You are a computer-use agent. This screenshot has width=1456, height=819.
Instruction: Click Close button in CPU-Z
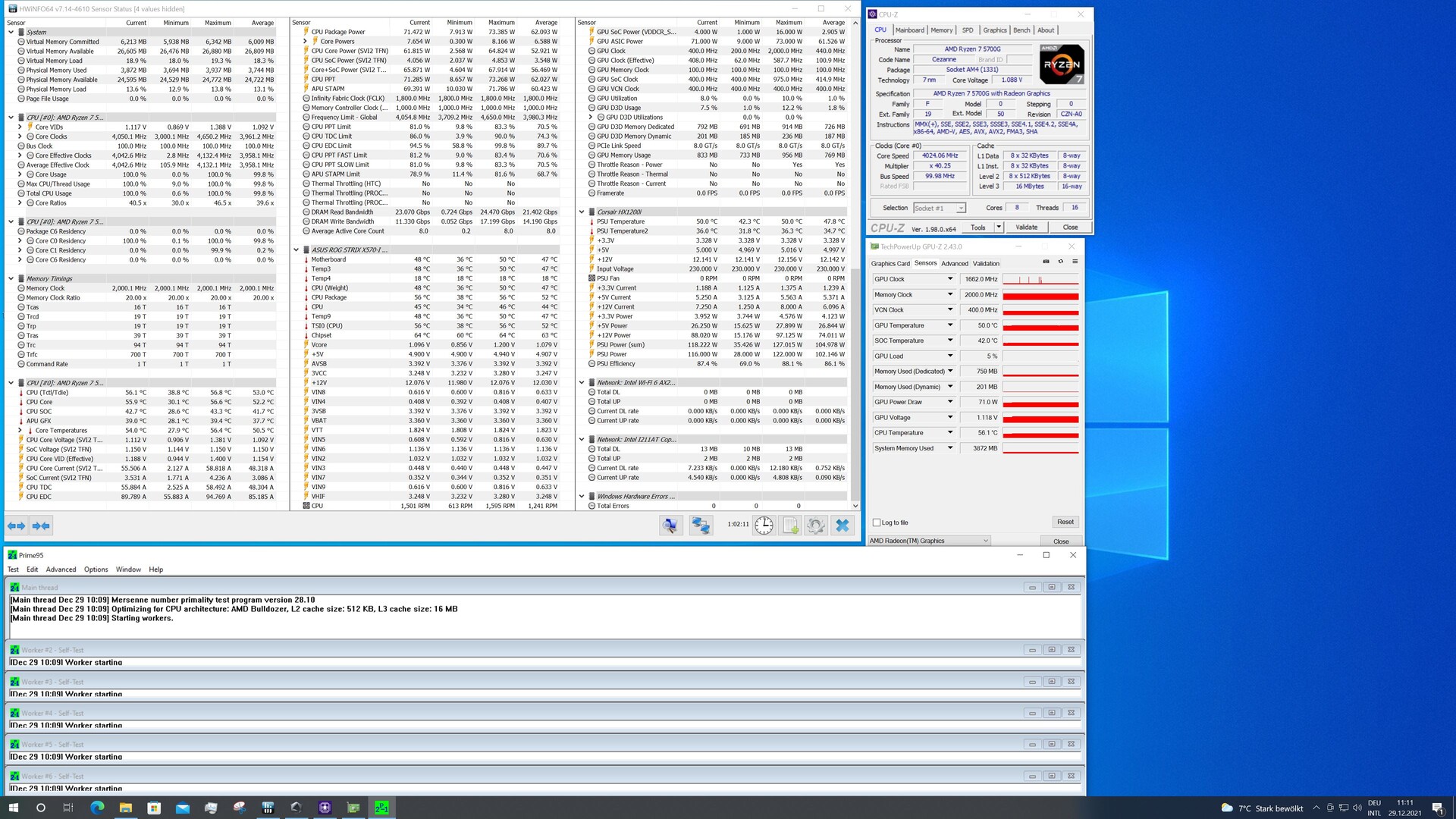click(1070, 227)
